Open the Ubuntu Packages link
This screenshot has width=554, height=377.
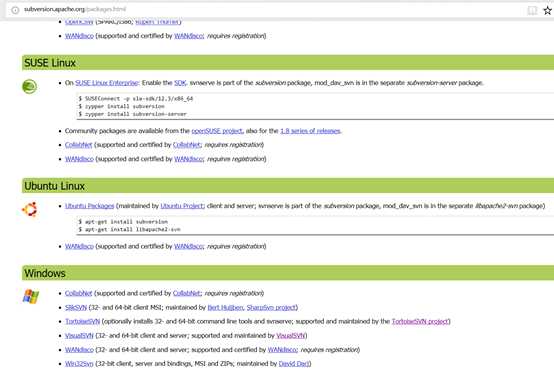[x=89, y=206]
